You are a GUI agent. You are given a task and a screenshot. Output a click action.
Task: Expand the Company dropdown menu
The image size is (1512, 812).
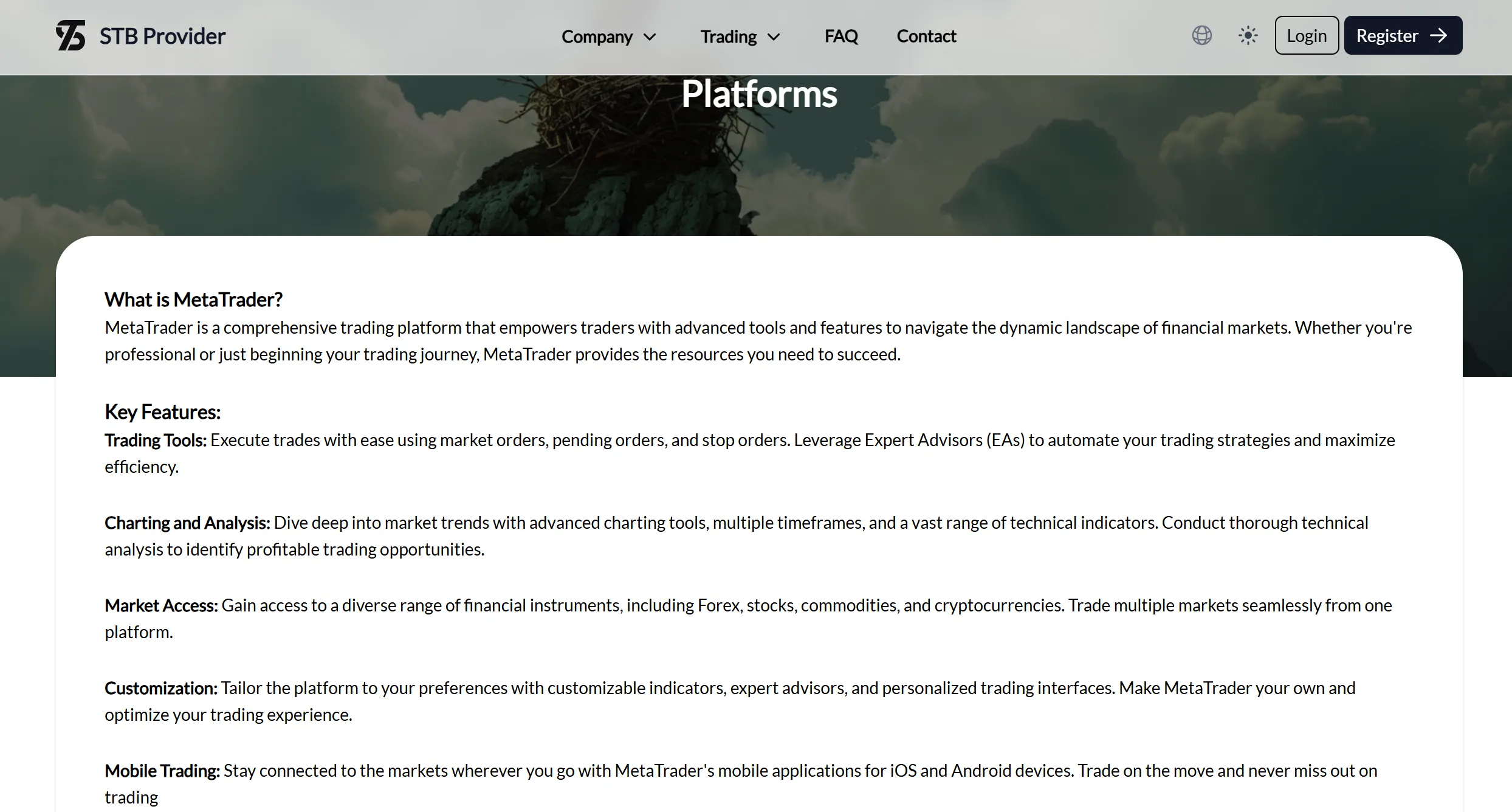pyautogui.click(x=609, y=36)
